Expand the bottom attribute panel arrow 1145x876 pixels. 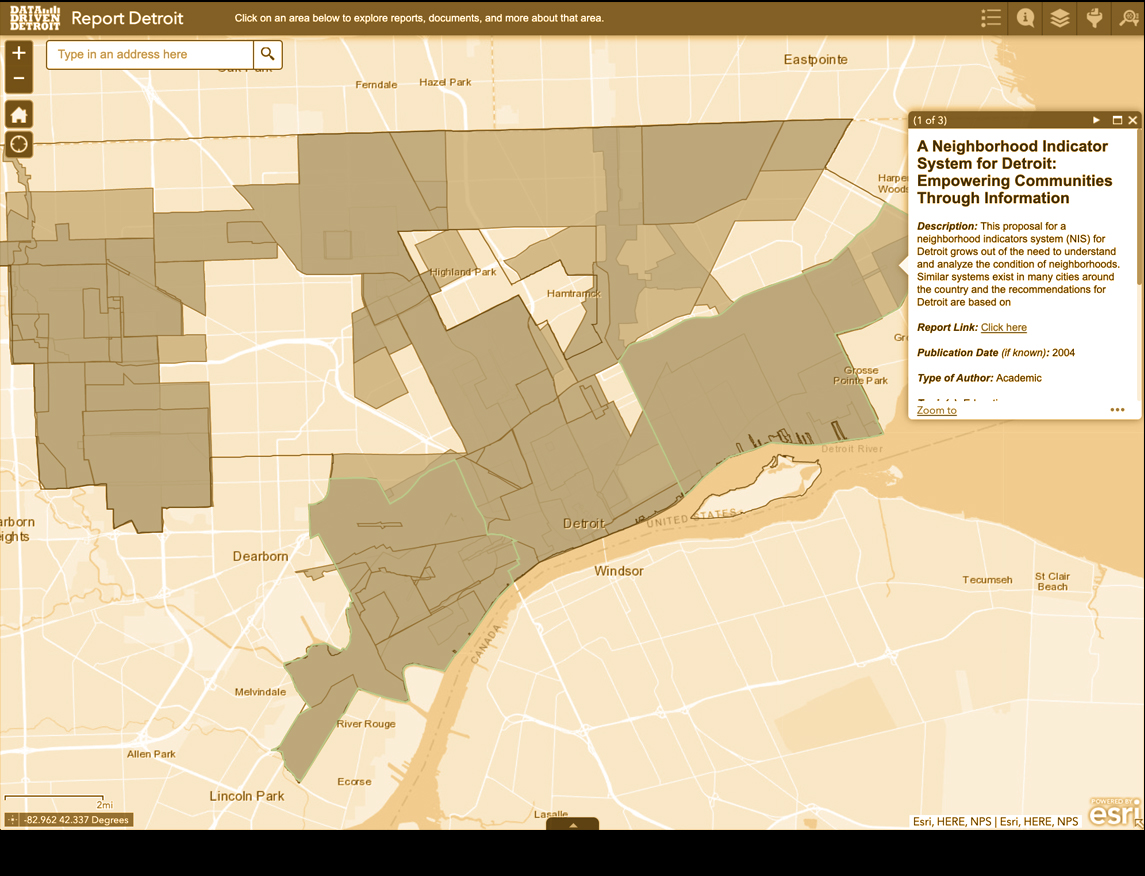tap(572, 826)
